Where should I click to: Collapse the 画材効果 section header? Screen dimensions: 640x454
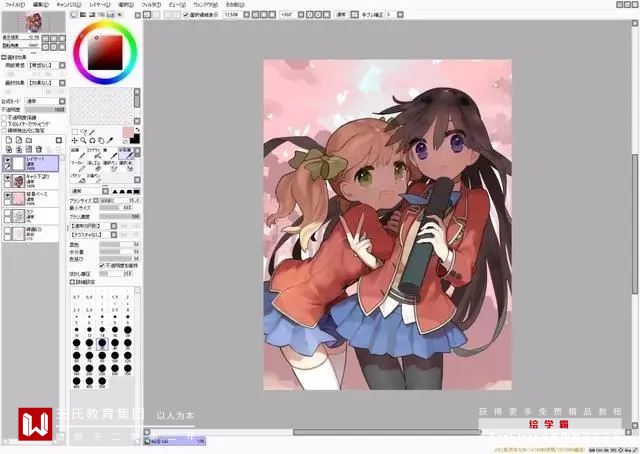[x=4, y=57]
